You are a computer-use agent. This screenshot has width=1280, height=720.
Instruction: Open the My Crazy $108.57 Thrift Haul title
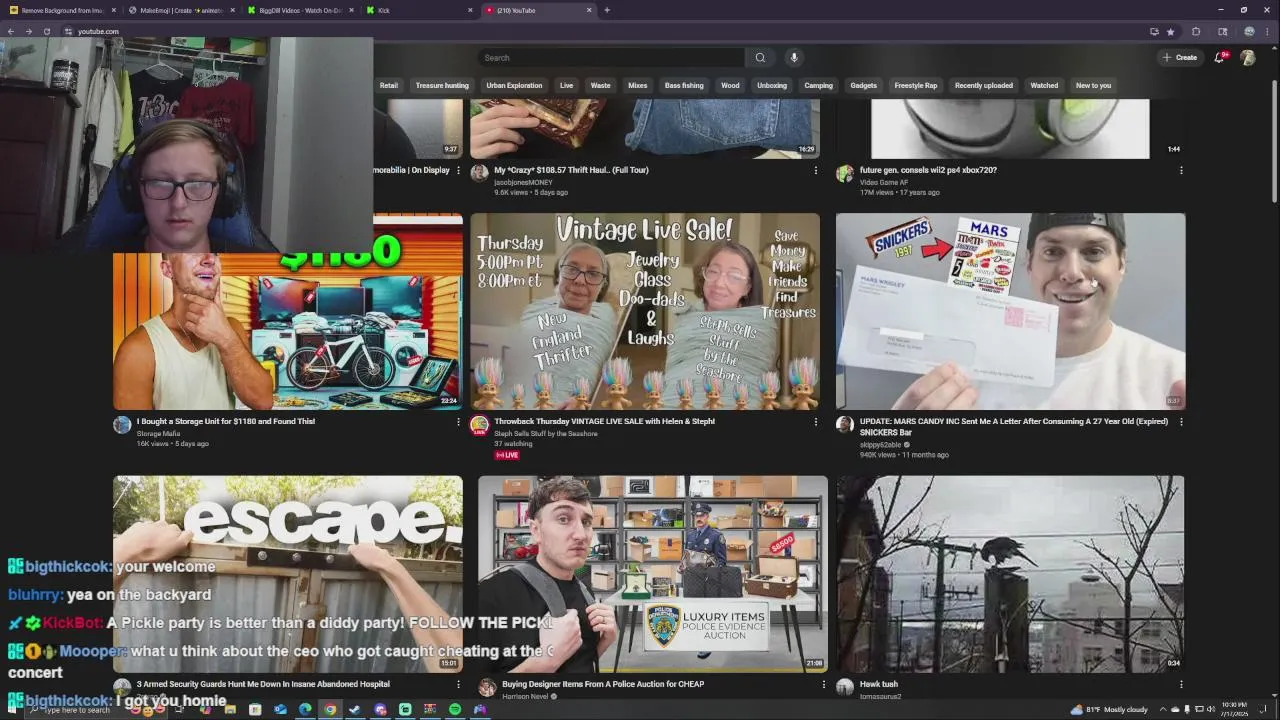click(x=571, y=170)
